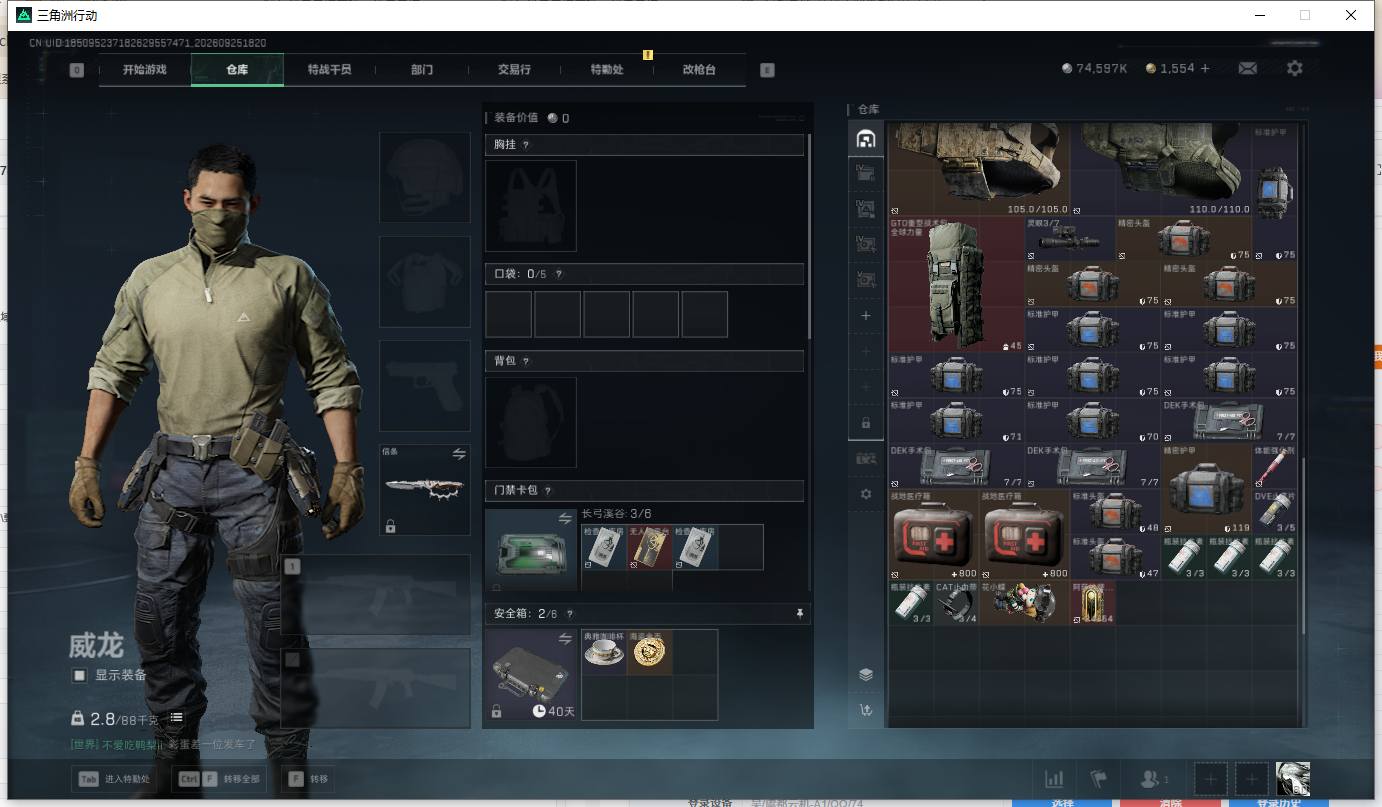Image resolution: width=1382 pixels, height=807 pixels.
Task: Click the help icon next to 背包
Action: [526, 361]
